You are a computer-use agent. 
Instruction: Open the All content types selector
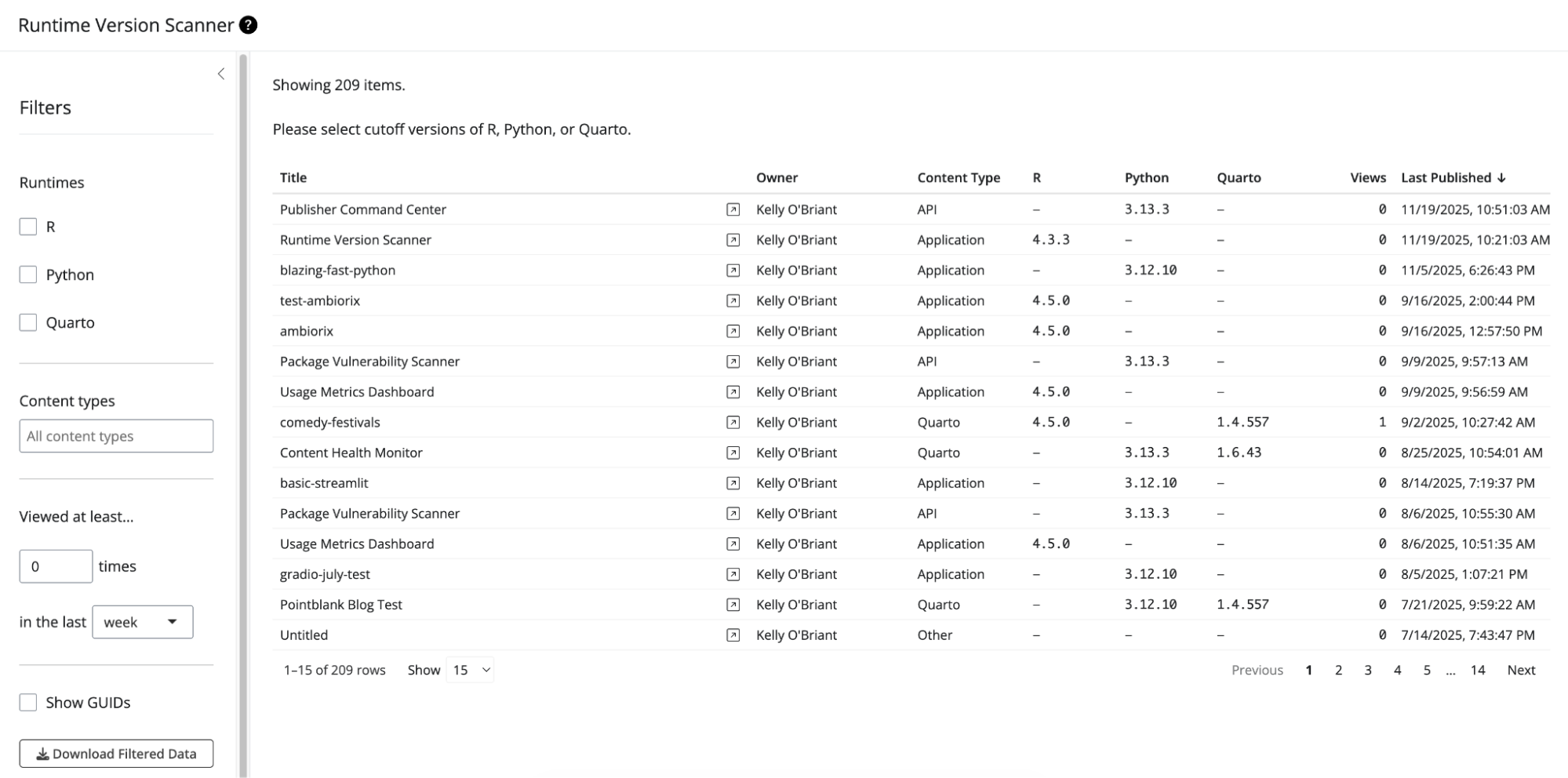click(x=116, y=436)
